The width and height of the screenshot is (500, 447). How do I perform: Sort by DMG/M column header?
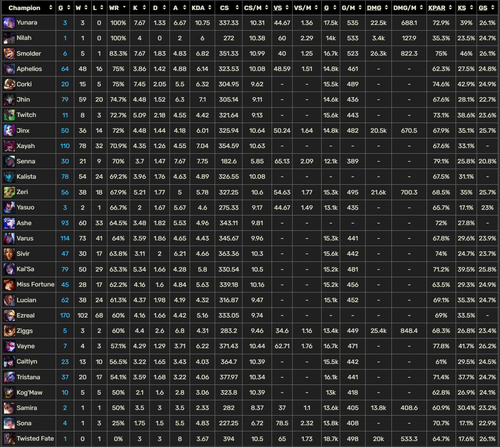tap(409, 8)
